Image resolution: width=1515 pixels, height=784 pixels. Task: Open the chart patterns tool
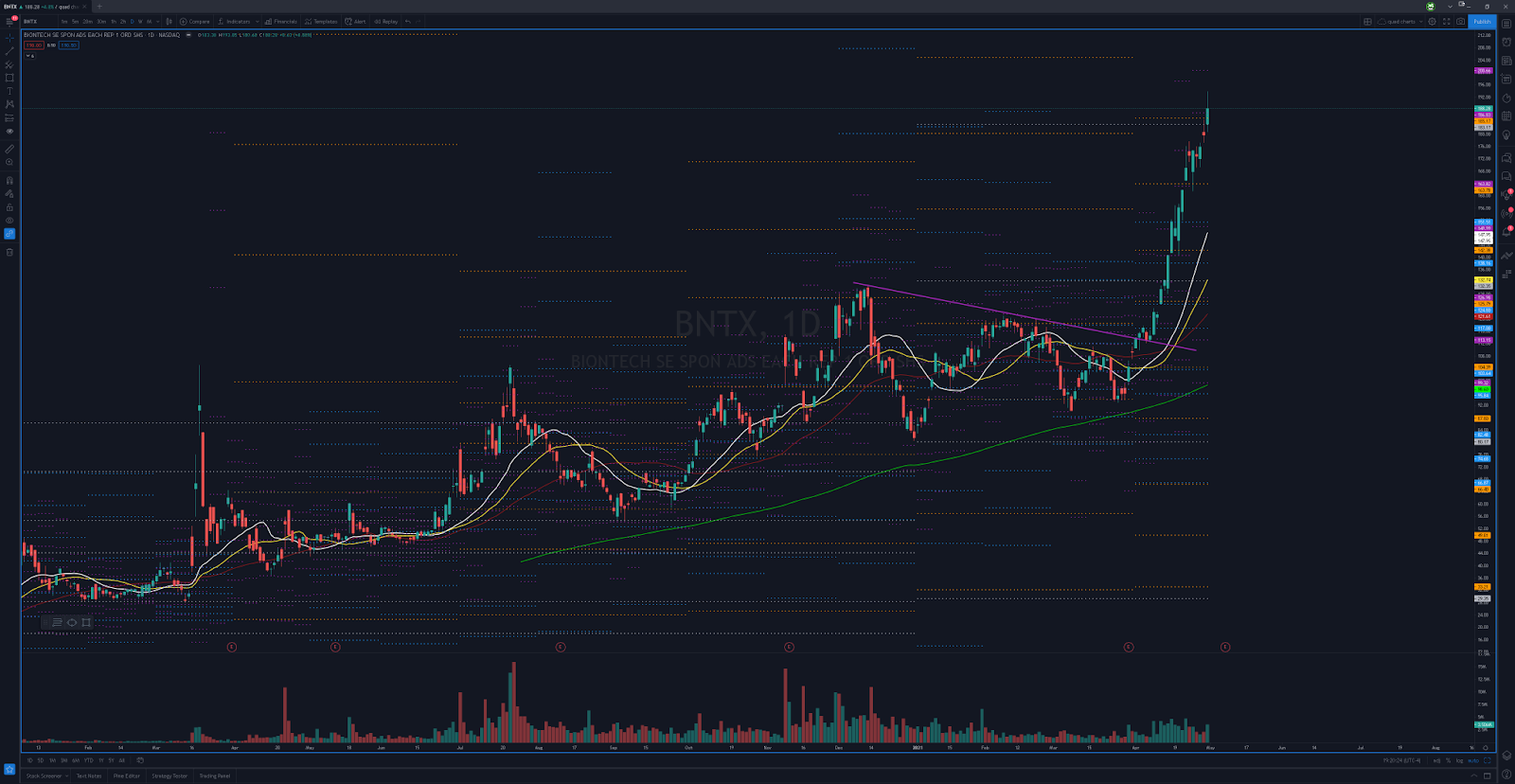9,104
